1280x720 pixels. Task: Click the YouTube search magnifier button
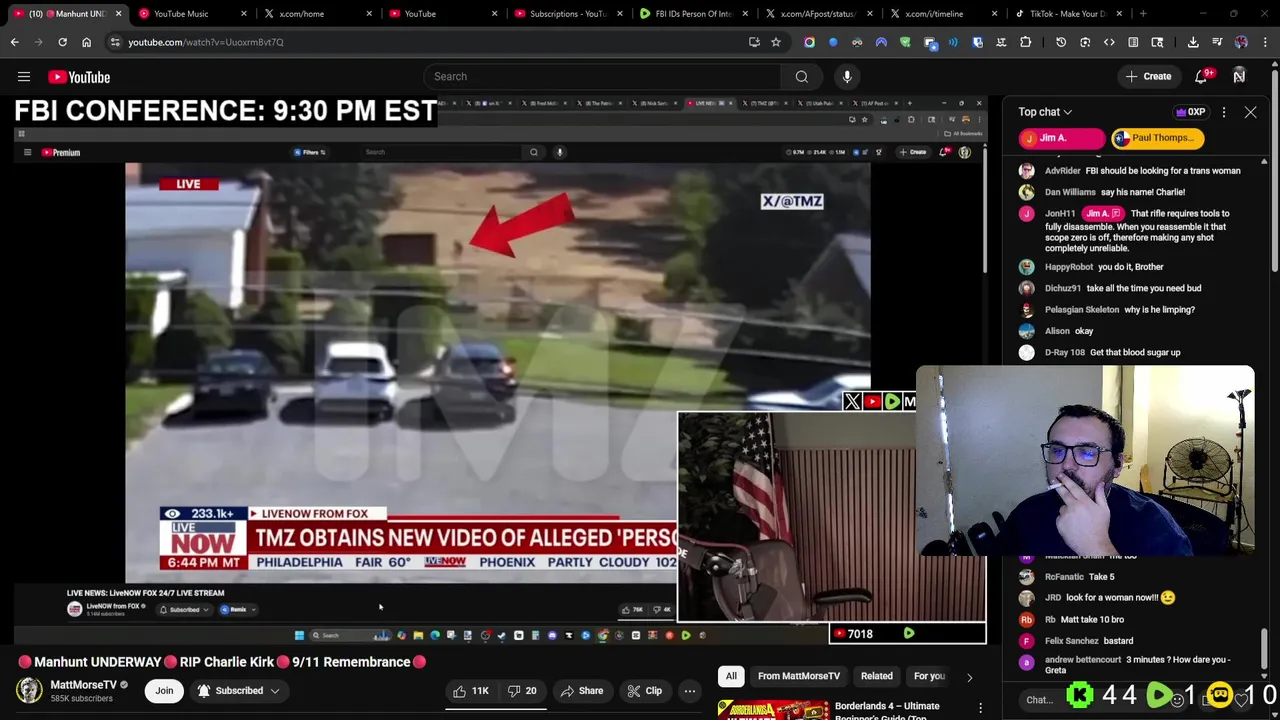tap(801, 77)
